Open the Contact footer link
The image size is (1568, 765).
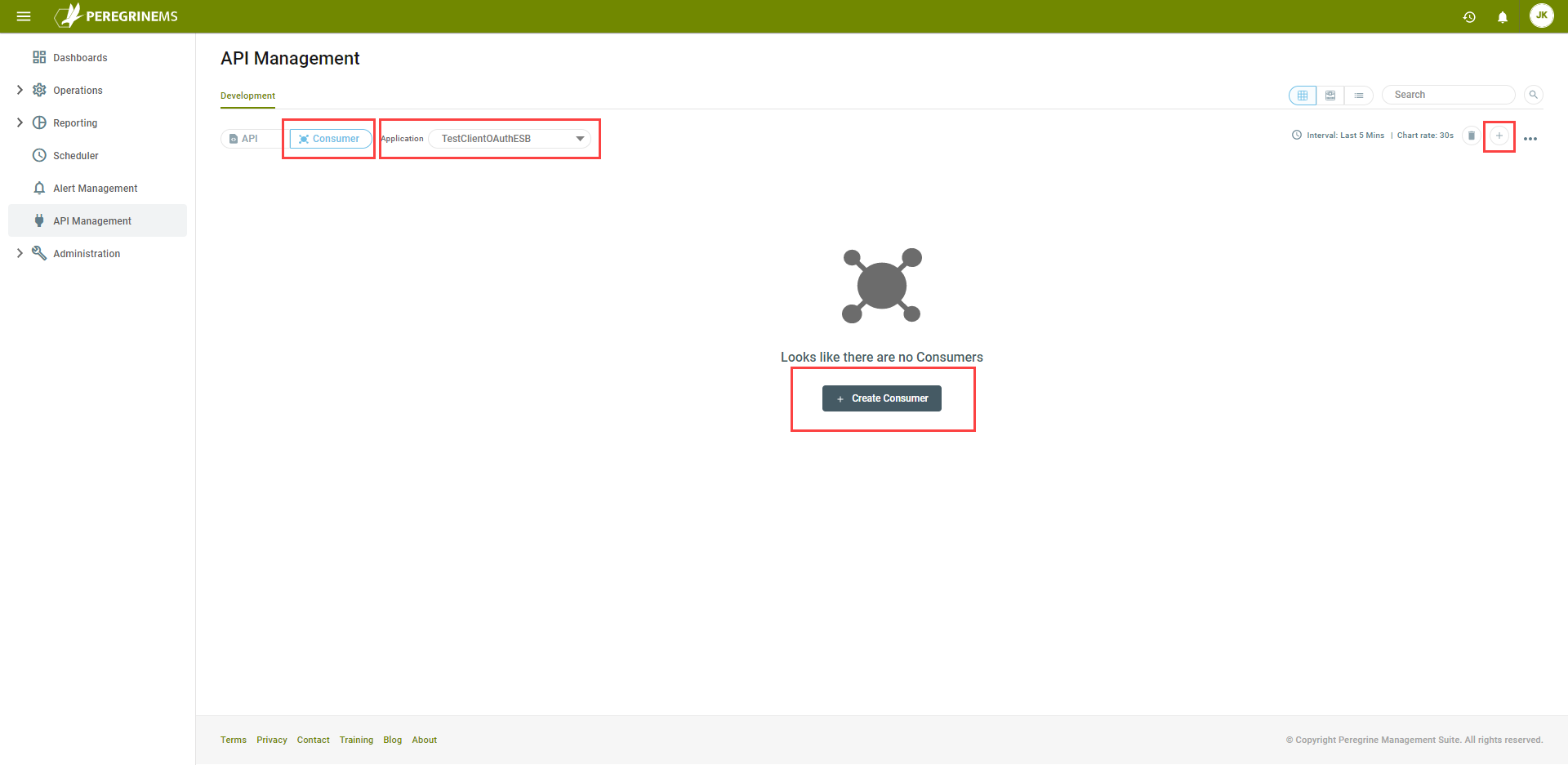click(x=314, y=740)
